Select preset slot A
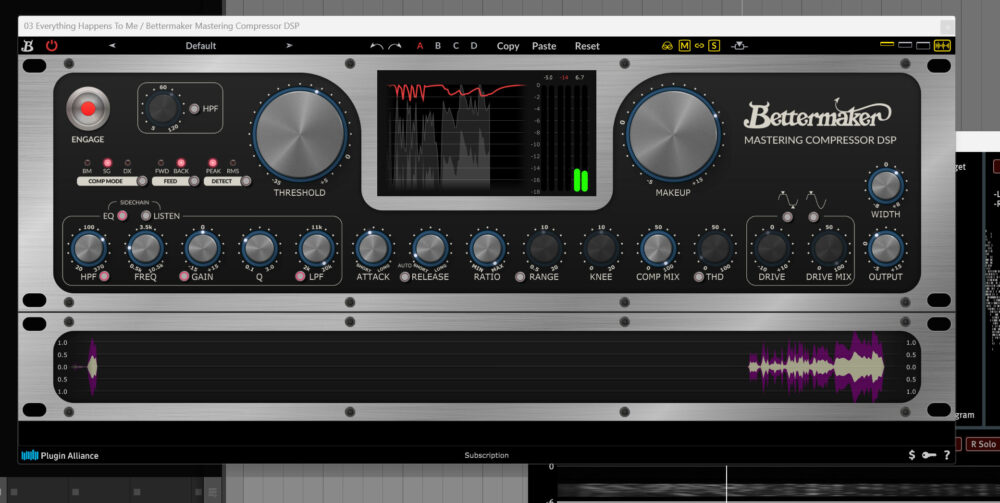 pyautogui.click(x=420, y=46)
